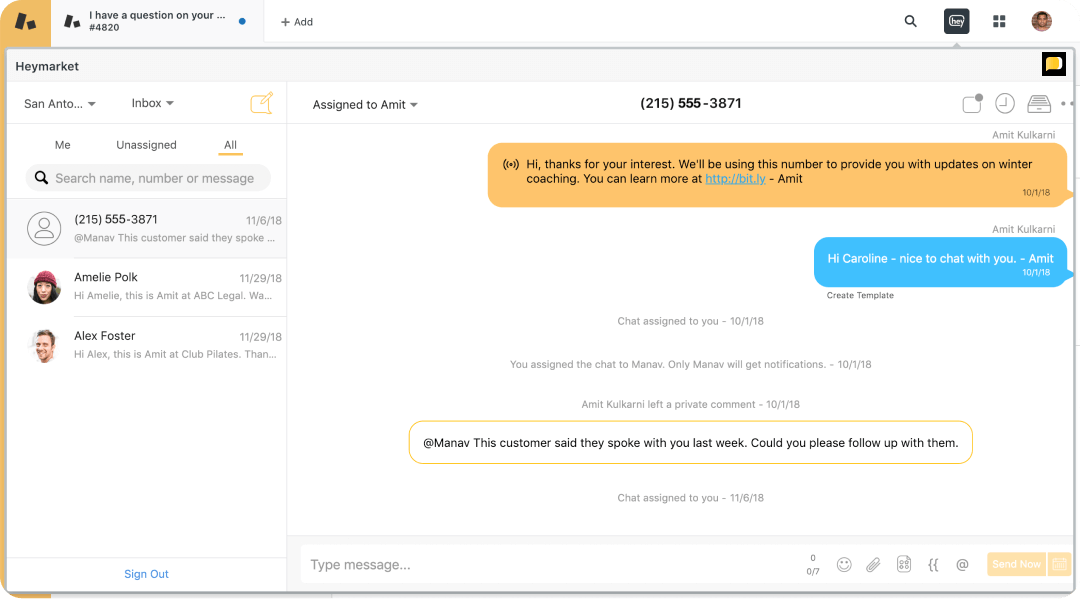1080x599 pixels.
Task: Click "Chat assigned to you - 11/6/18" text
Action: point(690,498)
